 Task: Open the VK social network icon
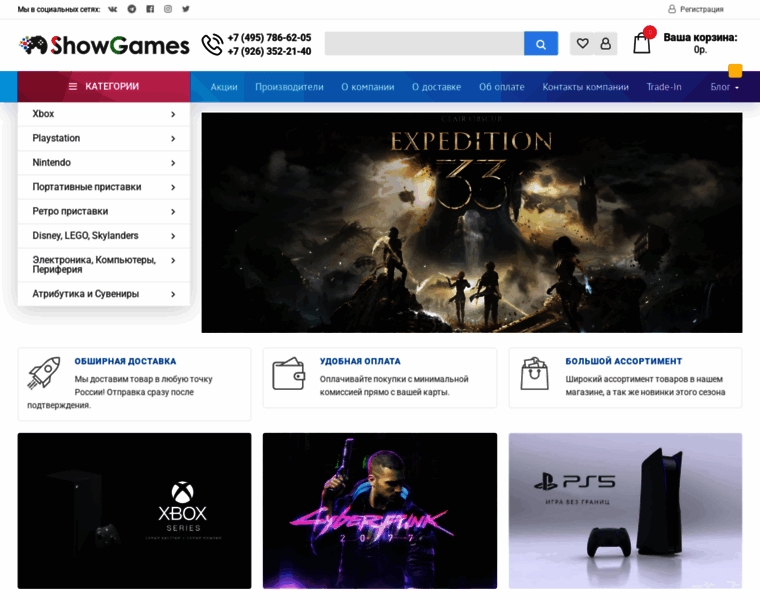[112, 9]
